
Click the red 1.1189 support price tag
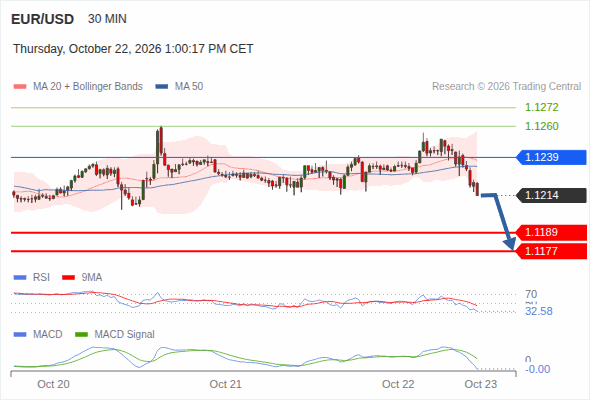click(x=552, y=233)
